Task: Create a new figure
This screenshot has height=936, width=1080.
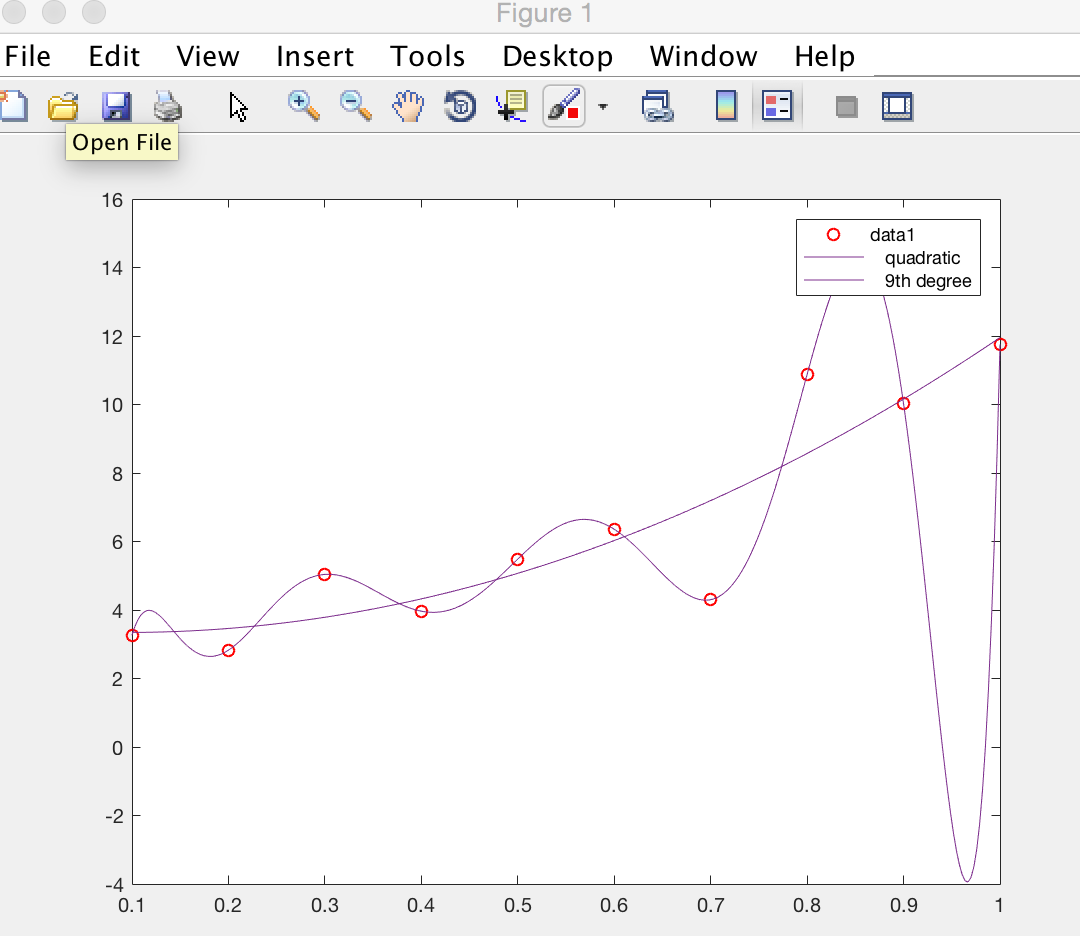Action: click(x=13, y=106)
